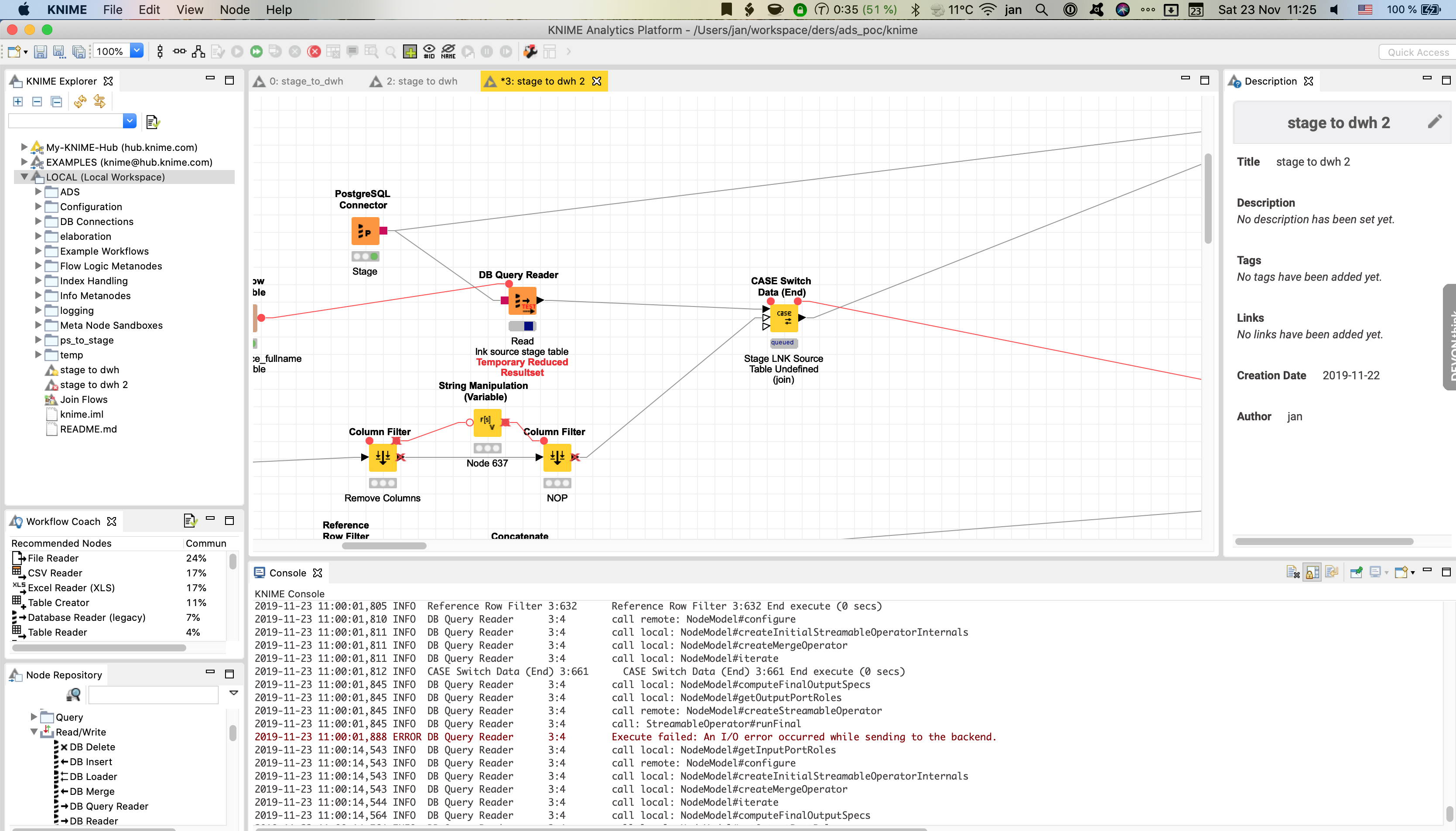Viewport: 1456px width, 831px height.
Task: Collapse the LOCAL workspace tree
Action: tap(24, 177)
